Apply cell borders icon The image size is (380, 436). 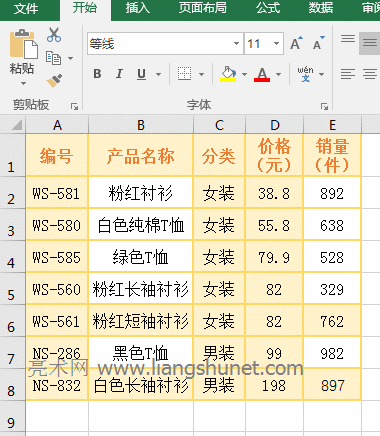click(184, 74)
